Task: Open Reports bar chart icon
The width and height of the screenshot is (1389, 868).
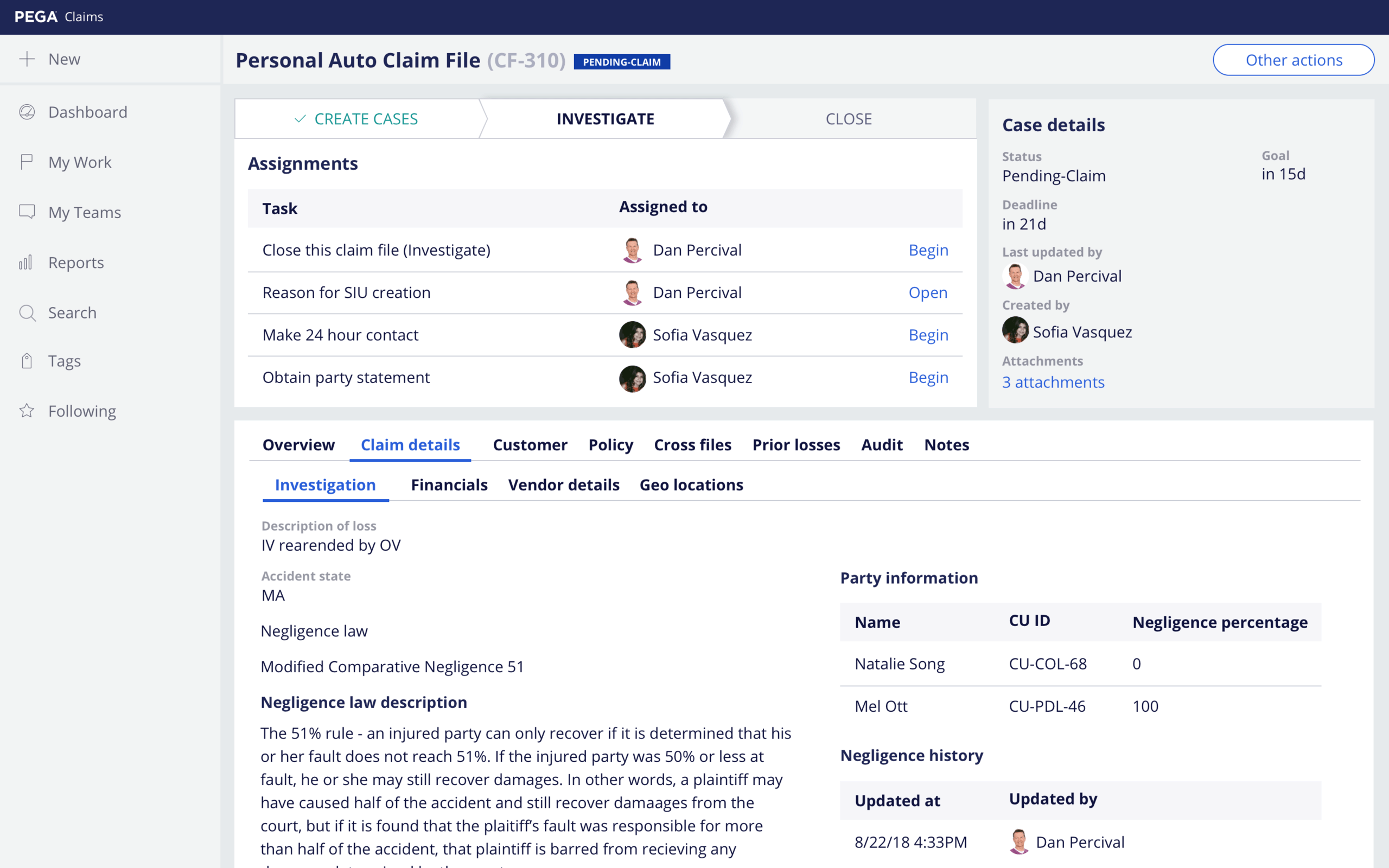Action: 26,263
